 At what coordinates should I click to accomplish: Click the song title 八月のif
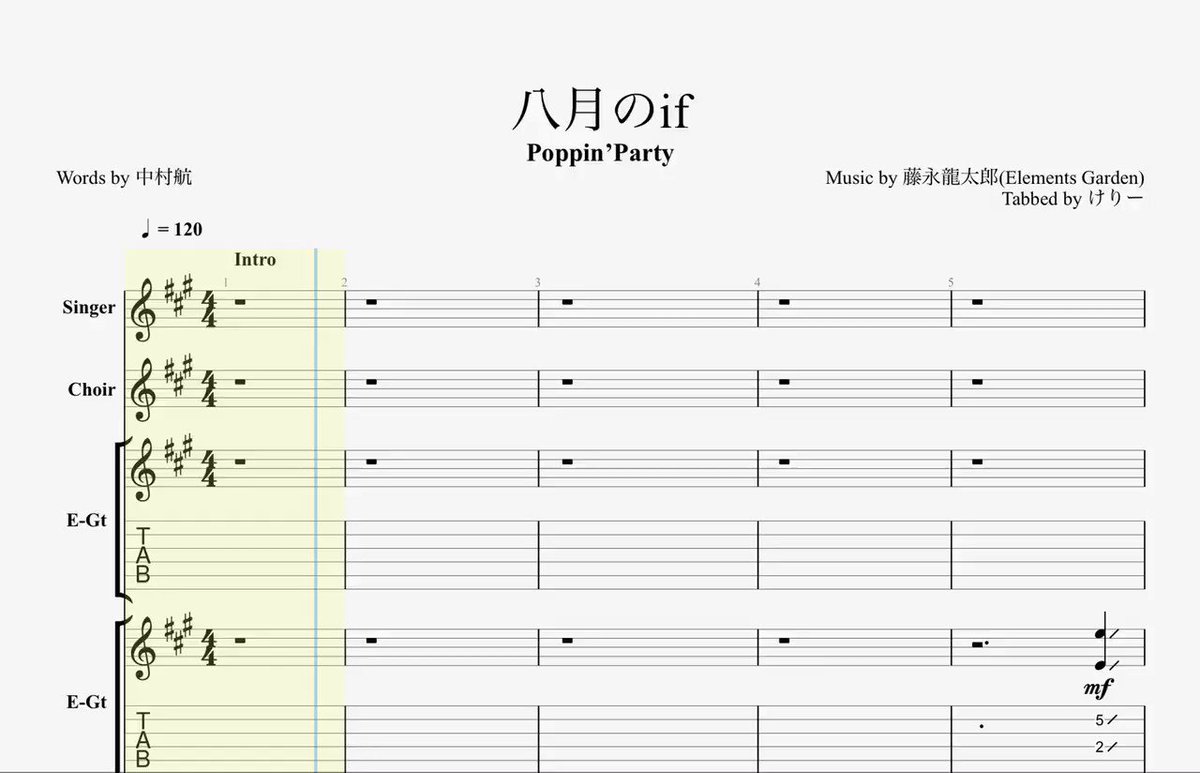(x=601, y=109)
